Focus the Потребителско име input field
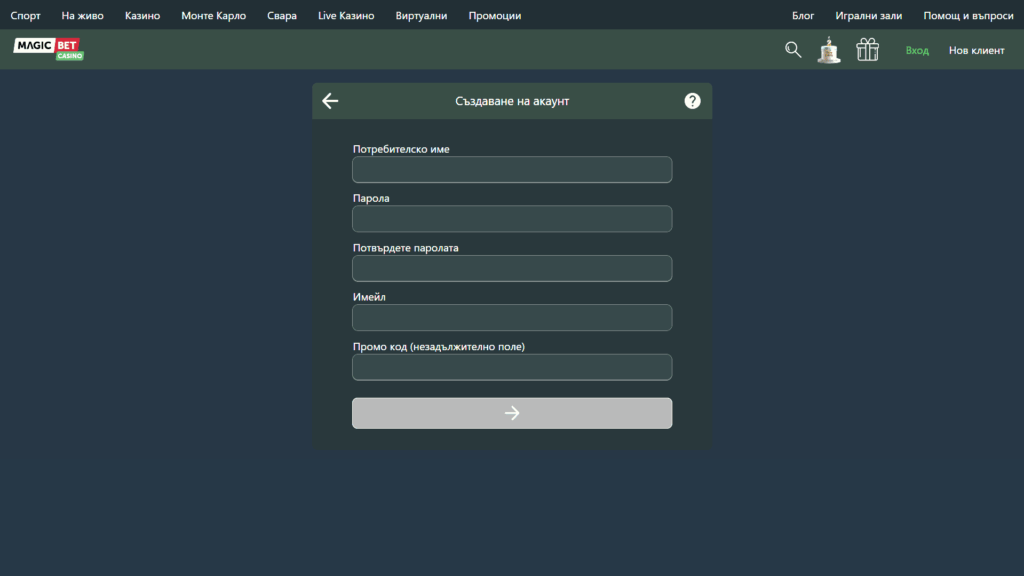The image size is (1024, 576). (512, 170)
